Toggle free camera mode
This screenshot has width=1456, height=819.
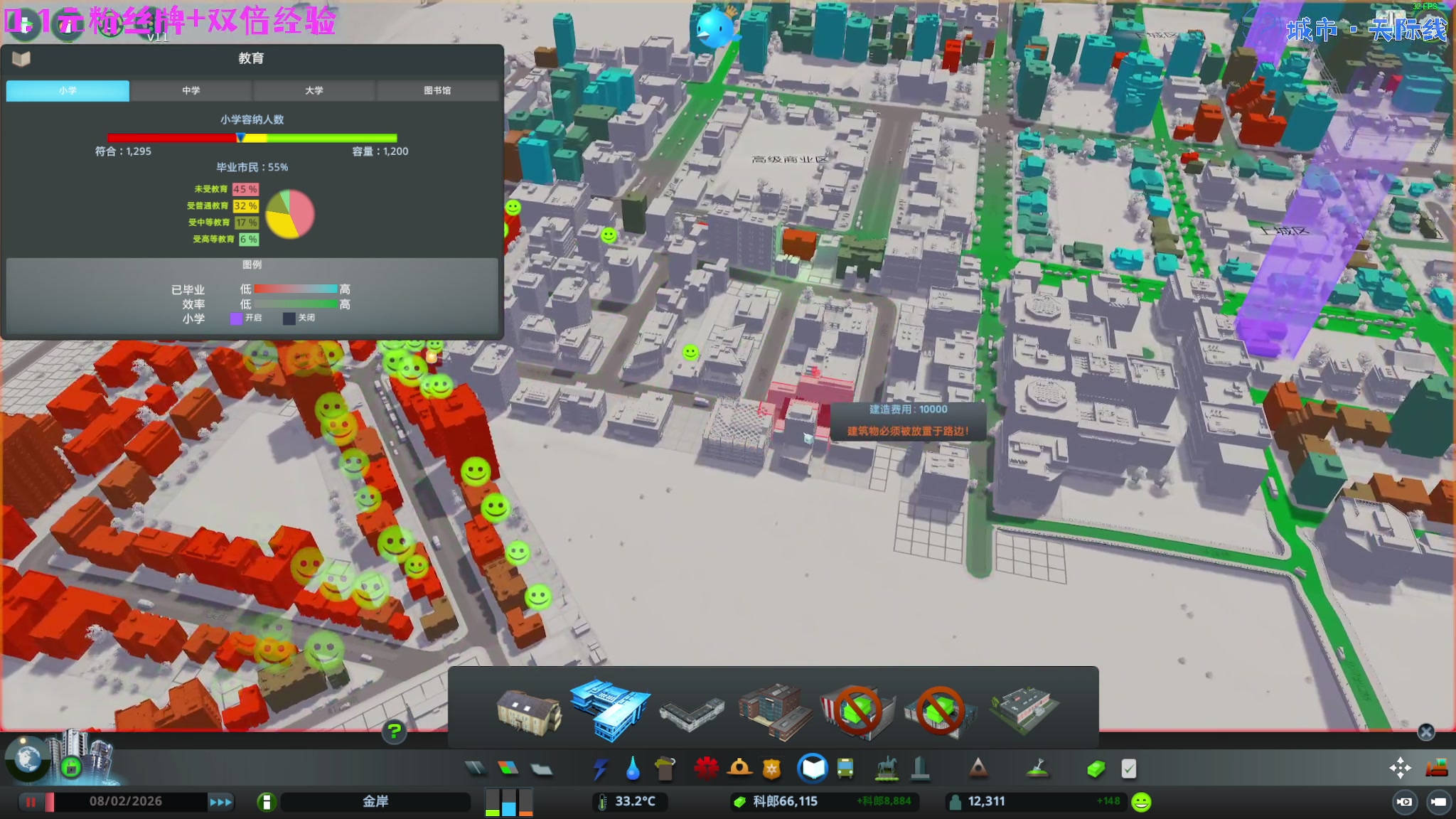click(x=1438, y=802)
